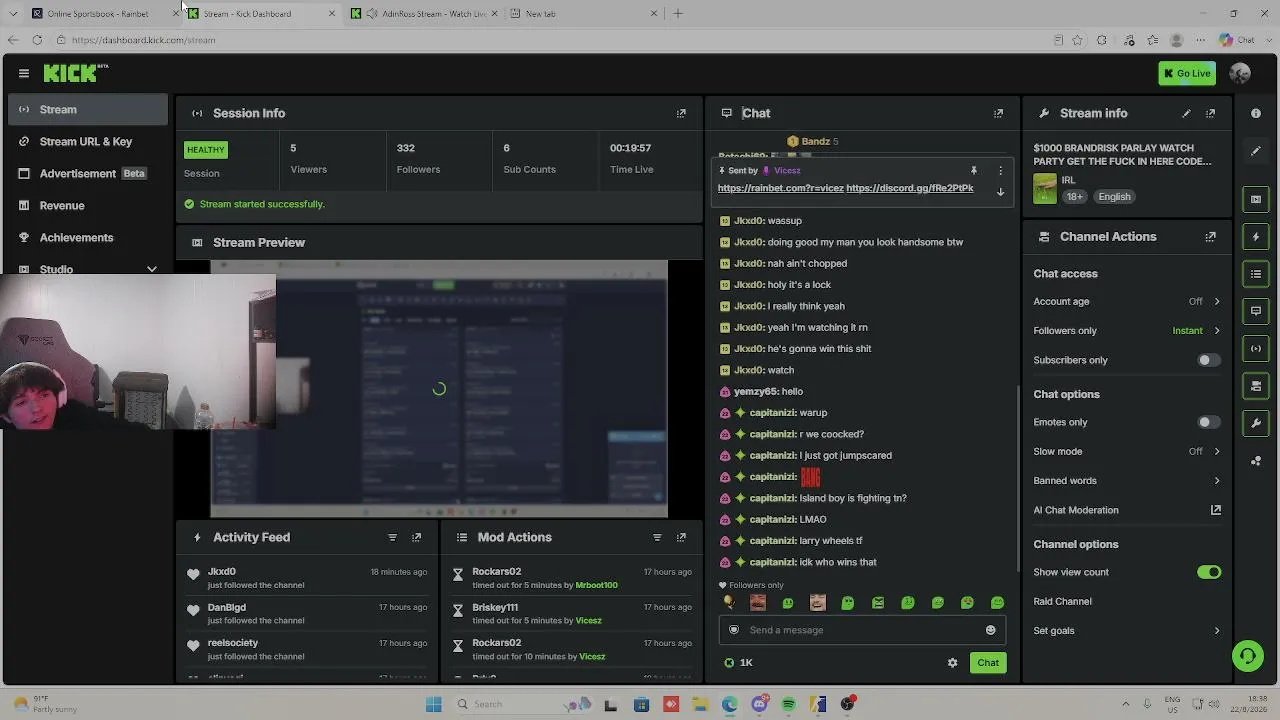Open Followers only options

[1127, 331]
